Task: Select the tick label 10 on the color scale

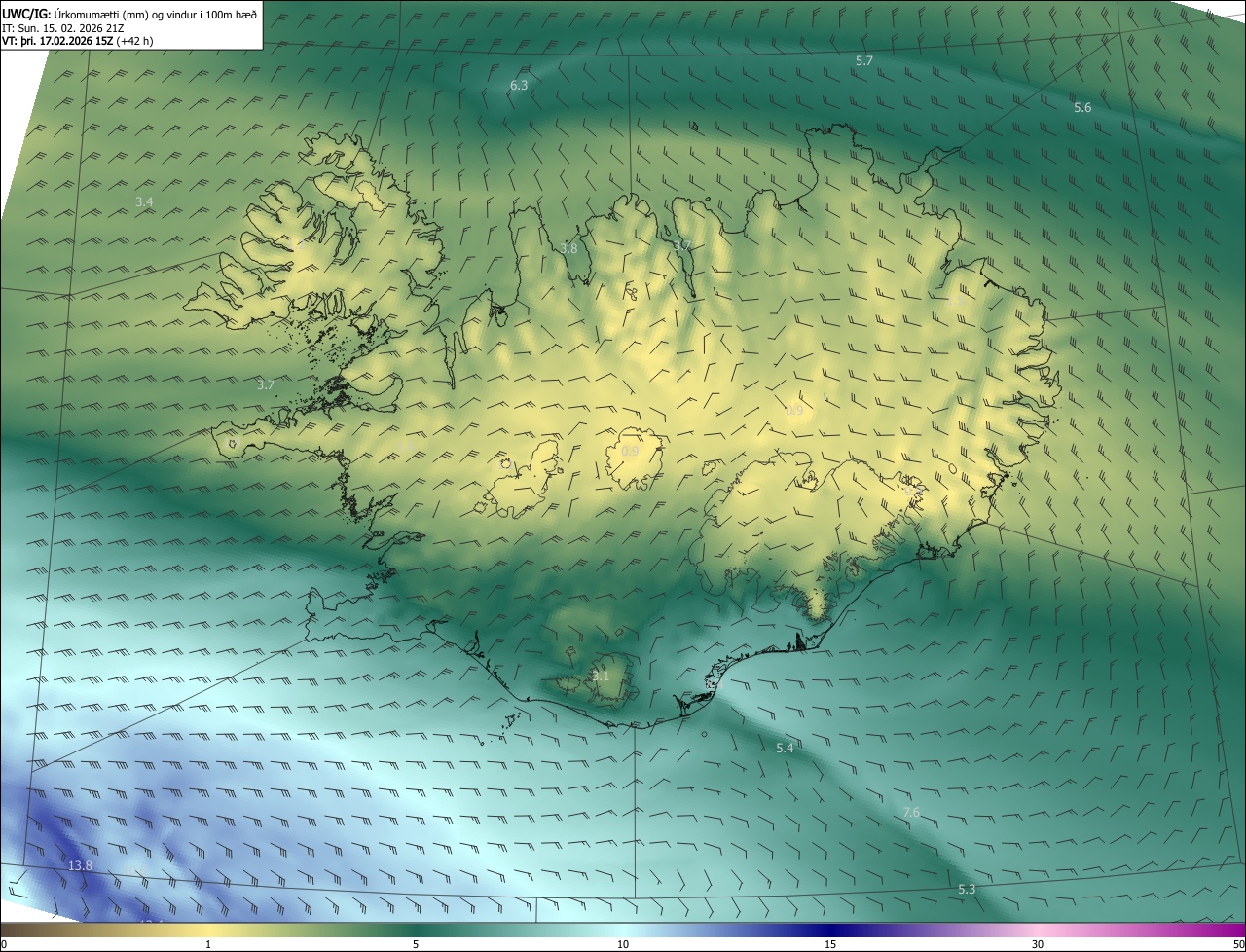Action: coord(623,944)
